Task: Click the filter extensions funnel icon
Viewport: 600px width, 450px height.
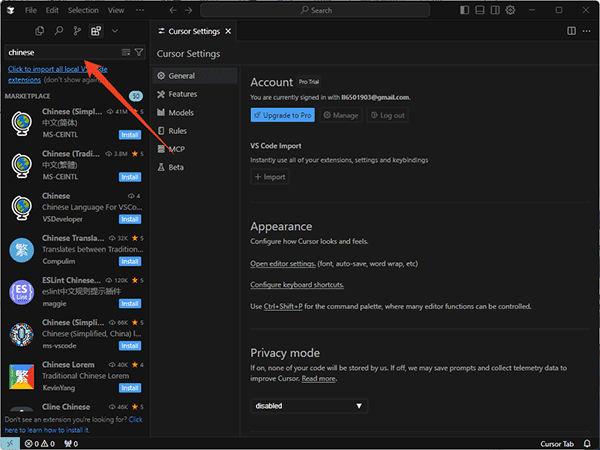Action: [x=139, y=52]
